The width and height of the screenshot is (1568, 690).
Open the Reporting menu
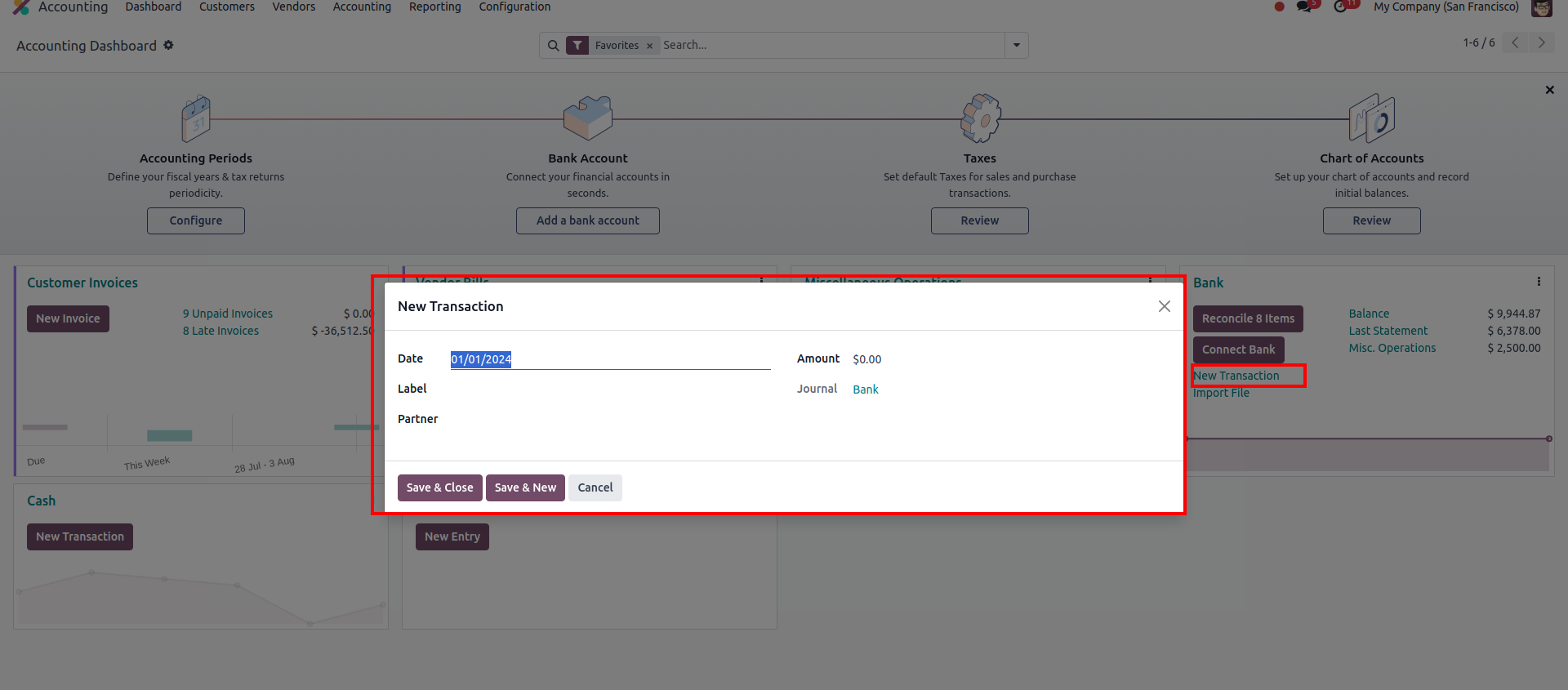[x=434, y=7]
